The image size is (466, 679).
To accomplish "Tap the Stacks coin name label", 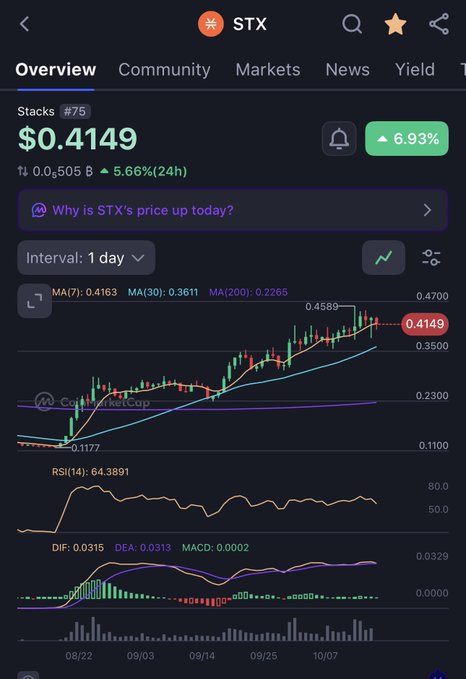I will point(36,112).
